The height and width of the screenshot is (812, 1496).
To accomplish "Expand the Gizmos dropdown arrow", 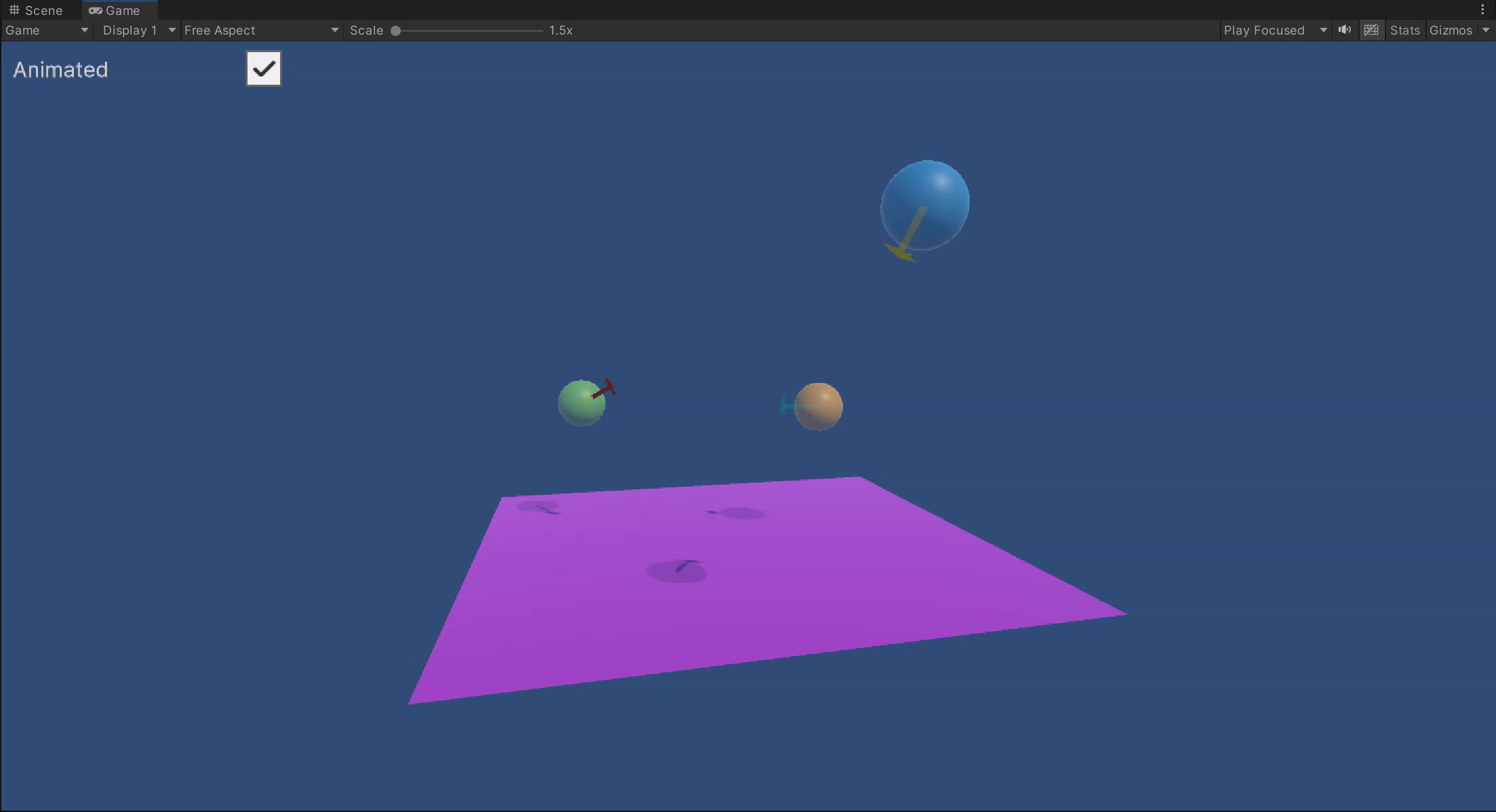I will pyautogui.click(x=1485, y=31).
